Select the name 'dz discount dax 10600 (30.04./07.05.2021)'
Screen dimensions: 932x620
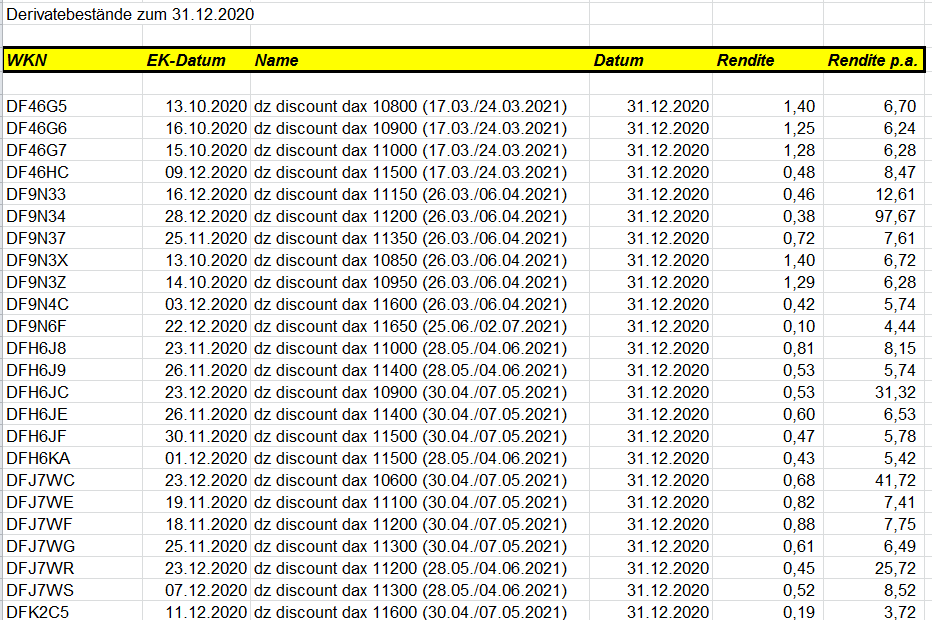point(410,480)
